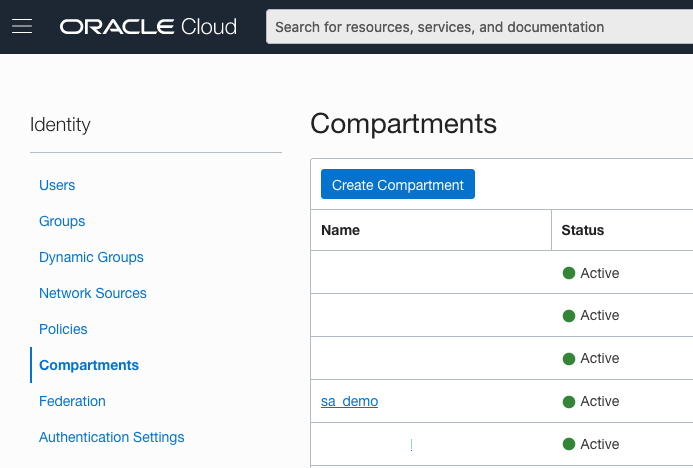Screen dimensions: 693x468
Task: Click the Oracle Cloud logo
Action: (x=148, y=27)
